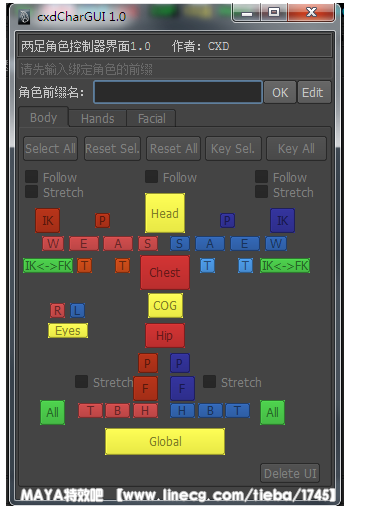This screenshot has height=512, width=370.
Task: Select the yellow Global controller
Action: pyautogui.click(x=165, y=441)
